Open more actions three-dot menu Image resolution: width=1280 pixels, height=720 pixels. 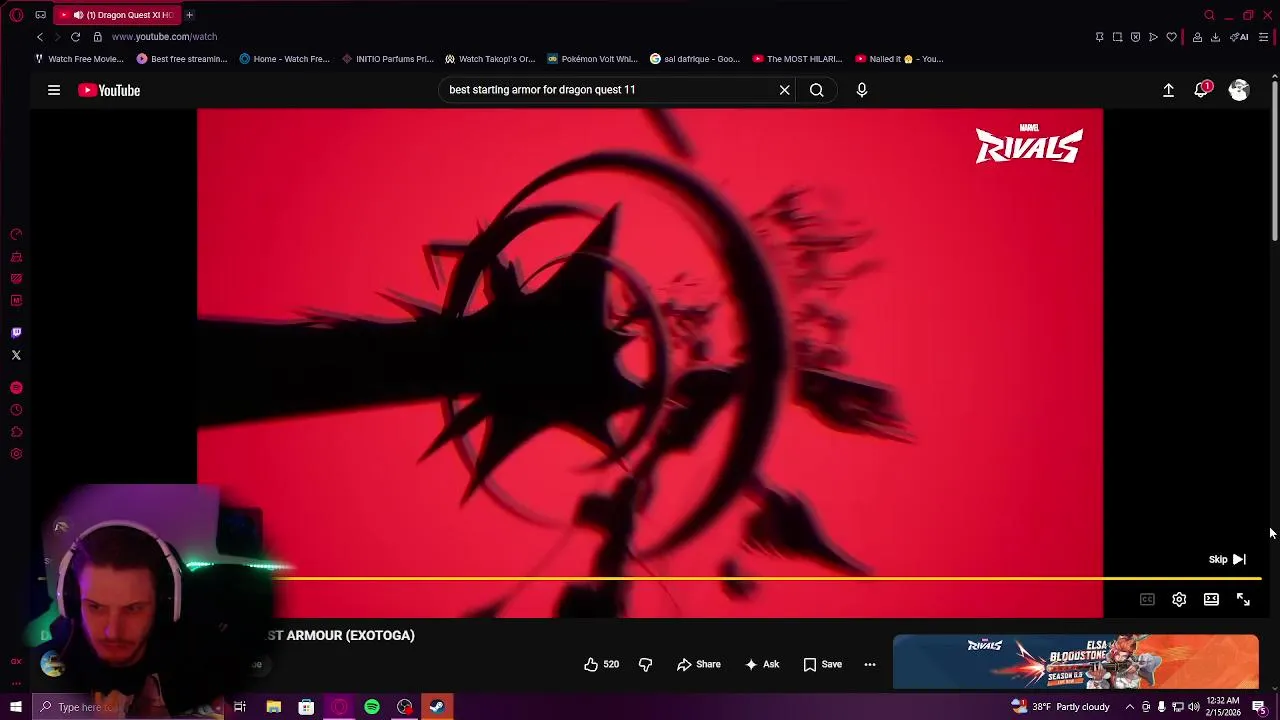click(870, 664)
